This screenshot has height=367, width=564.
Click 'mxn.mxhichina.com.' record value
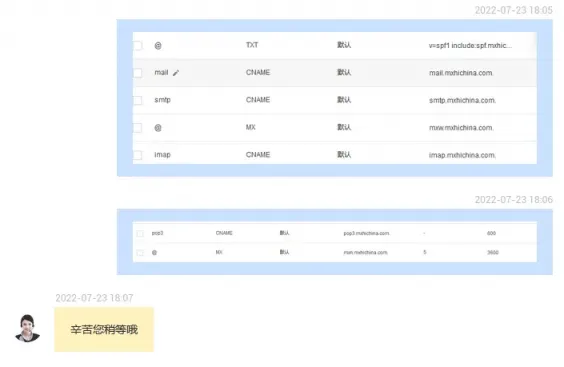point(365,253)
